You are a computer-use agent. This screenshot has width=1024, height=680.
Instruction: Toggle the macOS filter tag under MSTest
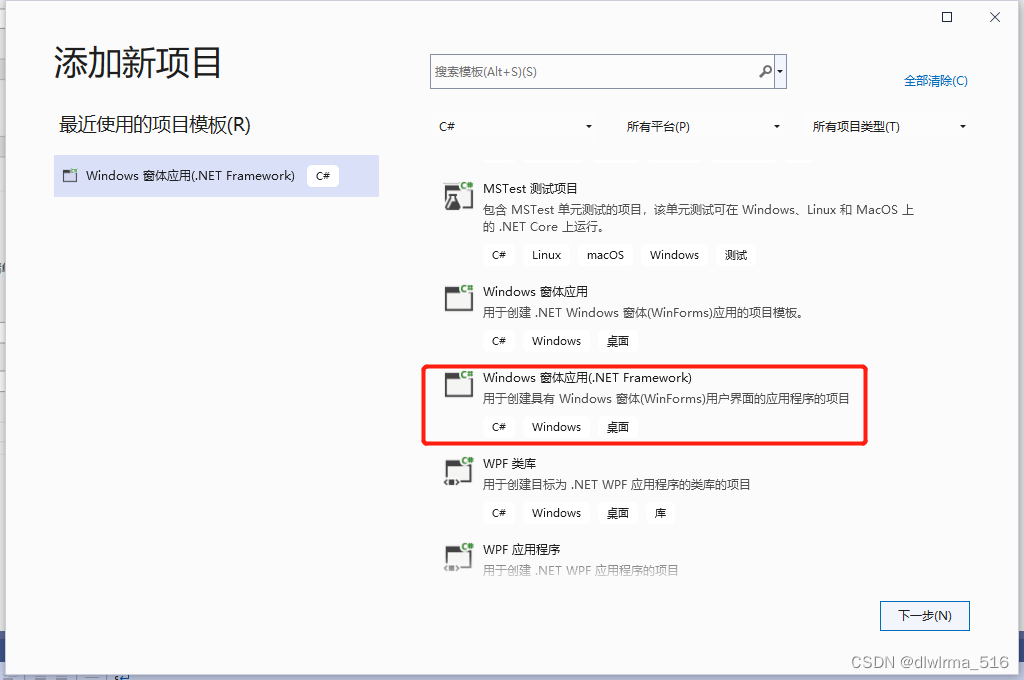[x=605, y=254]
